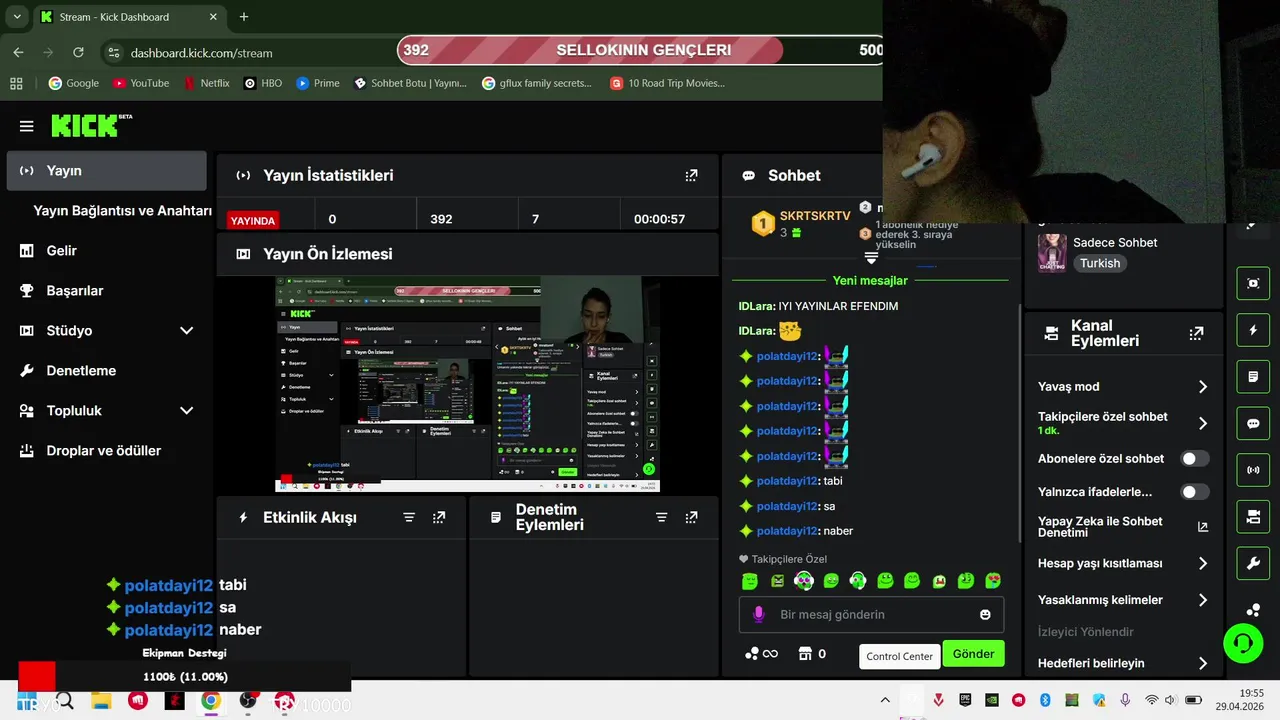
Task: Pop out the Denetim Eylemleri panel
Action: click(691, 517)
